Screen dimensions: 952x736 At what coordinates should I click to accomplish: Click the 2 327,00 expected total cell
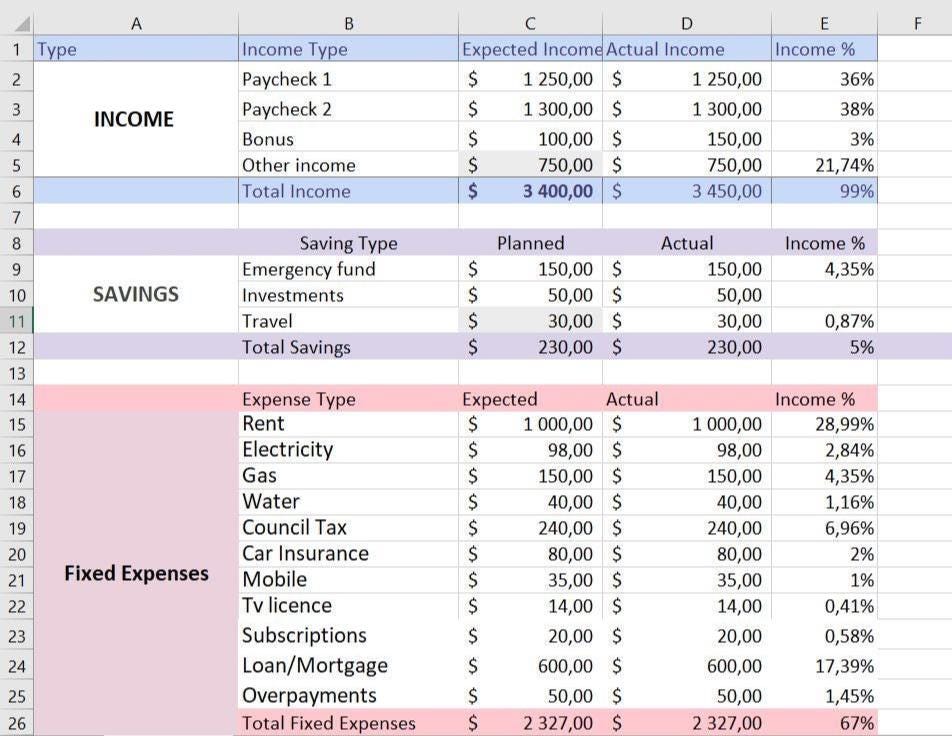point(530,723)
